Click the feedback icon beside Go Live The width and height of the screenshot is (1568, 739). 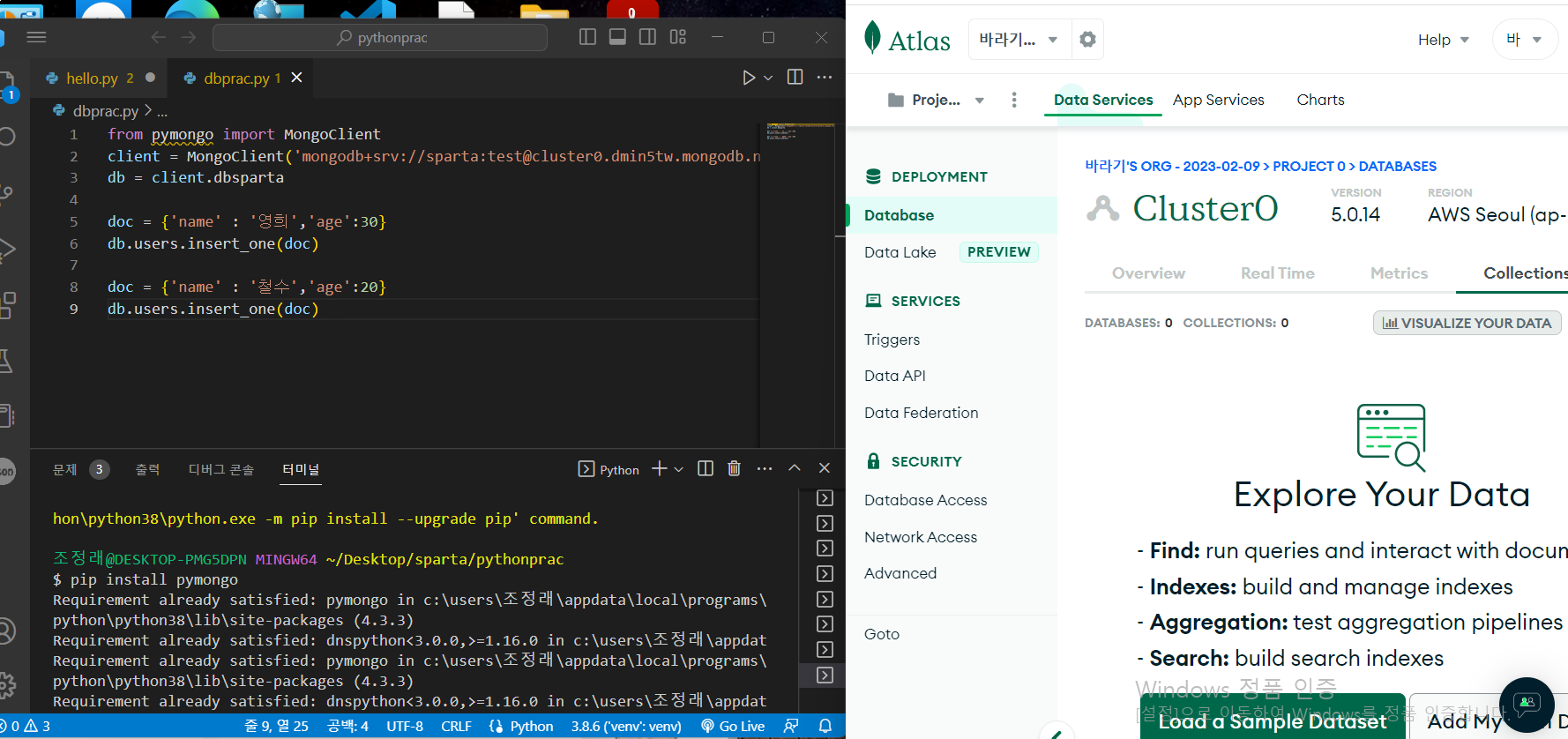(791, 727)
